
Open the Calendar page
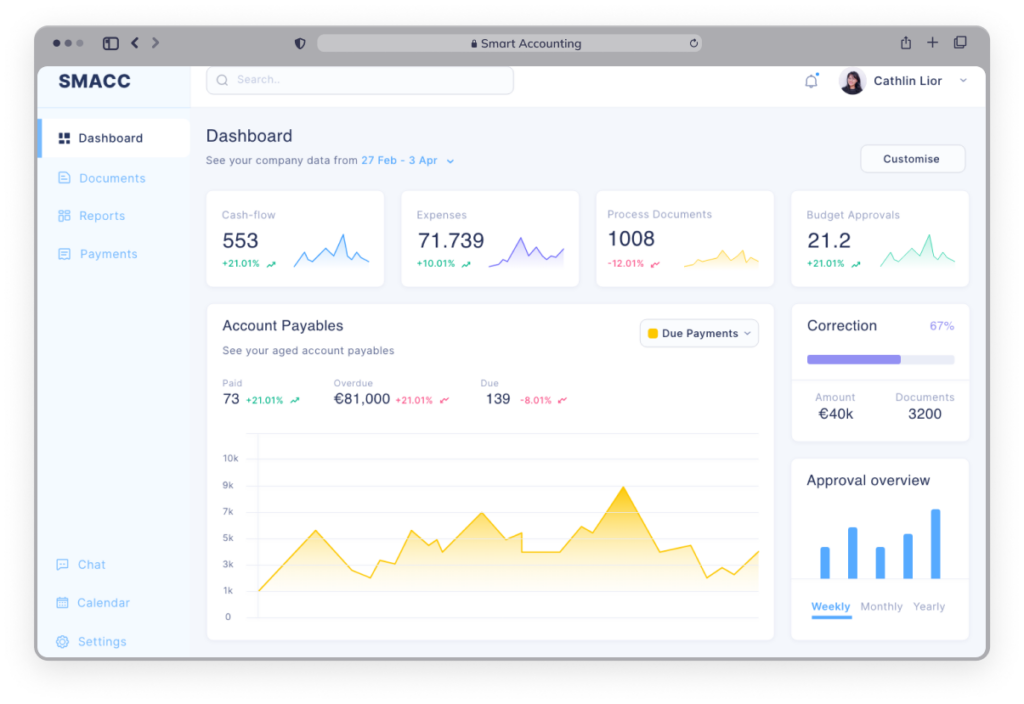click(103, 603)
